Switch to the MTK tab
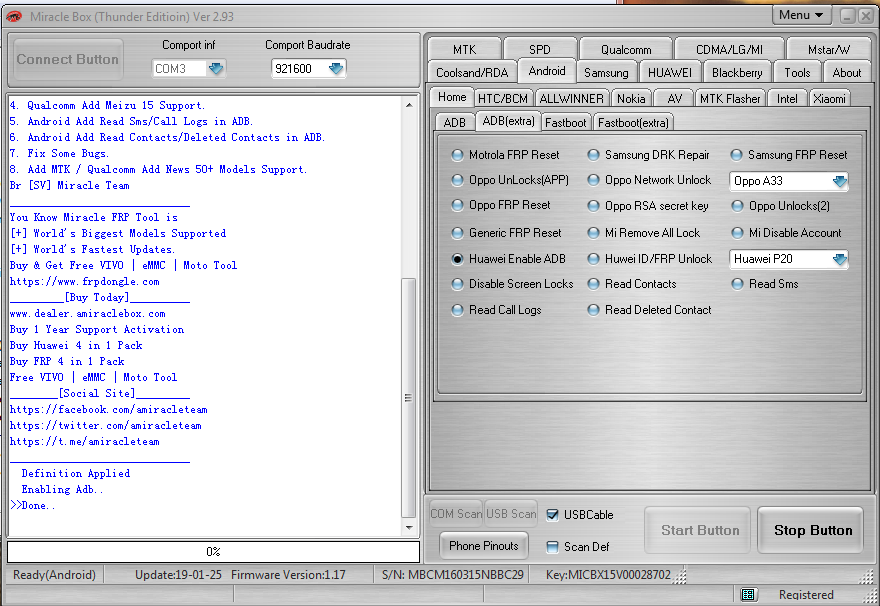The height and width of the screenshot is (606, 880). click(x=464, y=49)
